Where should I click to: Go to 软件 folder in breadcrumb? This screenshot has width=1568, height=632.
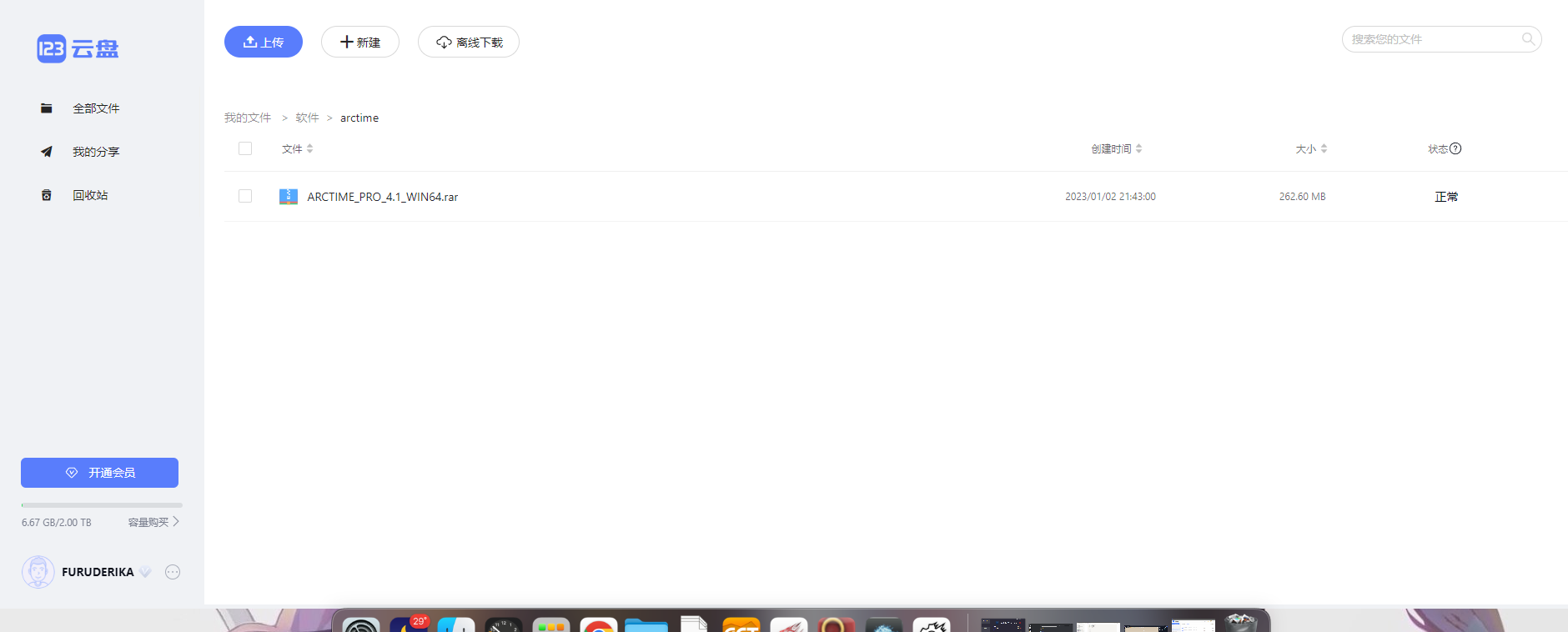point(307,118)
